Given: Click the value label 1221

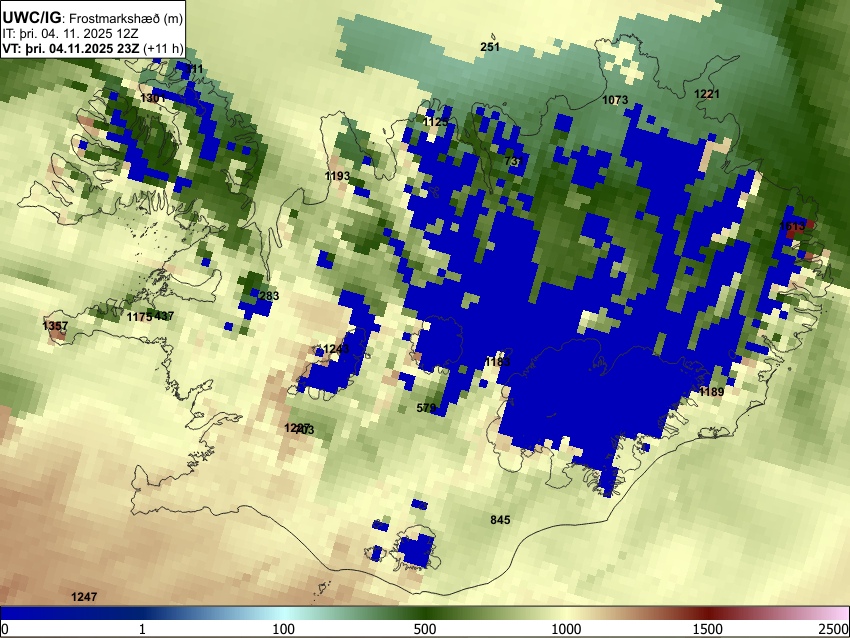Looking at the screenshot, I should (x=707, y=94).
